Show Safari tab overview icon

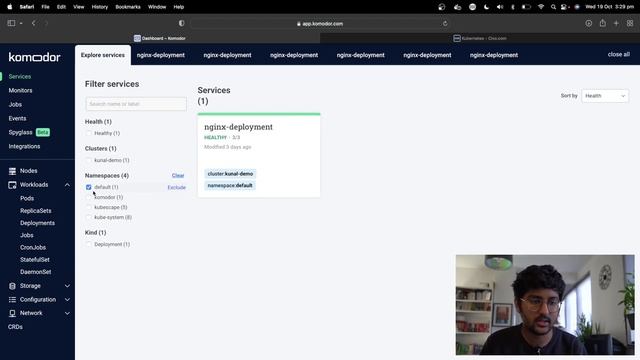[x=630, y=23]
